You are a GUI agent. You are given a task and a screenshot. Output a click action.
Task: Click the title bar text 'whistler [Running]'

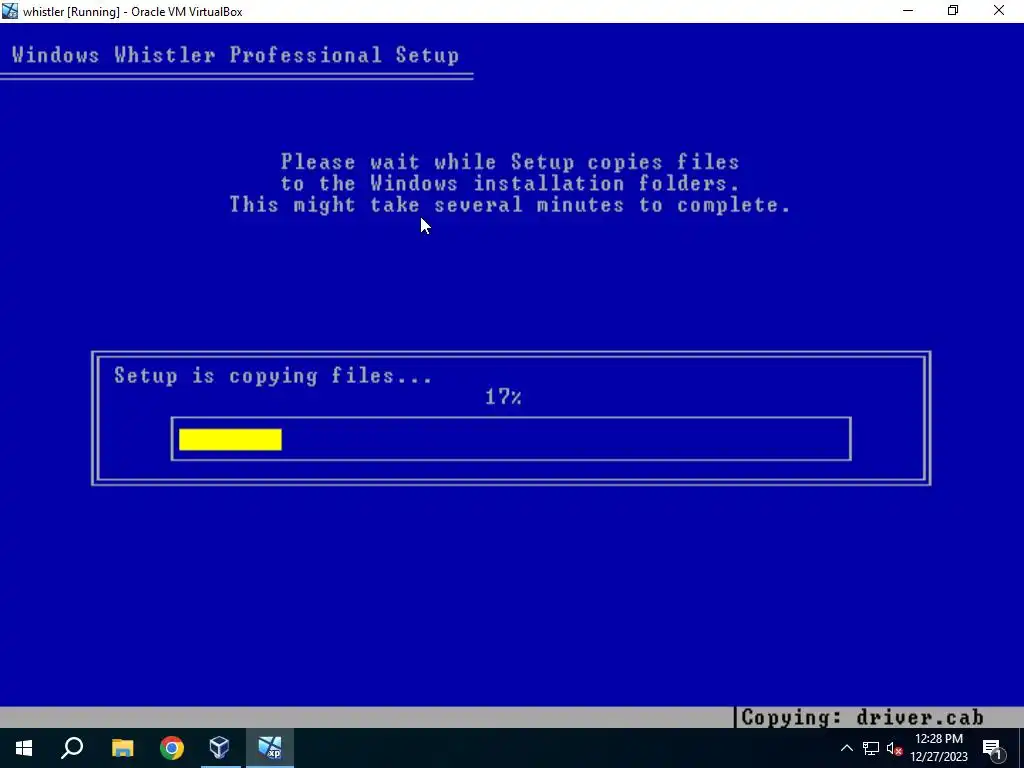tap(71, 12)
